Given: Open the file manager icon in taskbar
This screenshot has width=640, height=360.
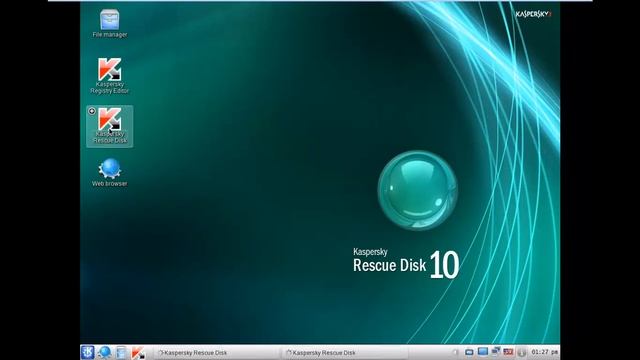Looking at the screenshot, I should pos(121,352).
